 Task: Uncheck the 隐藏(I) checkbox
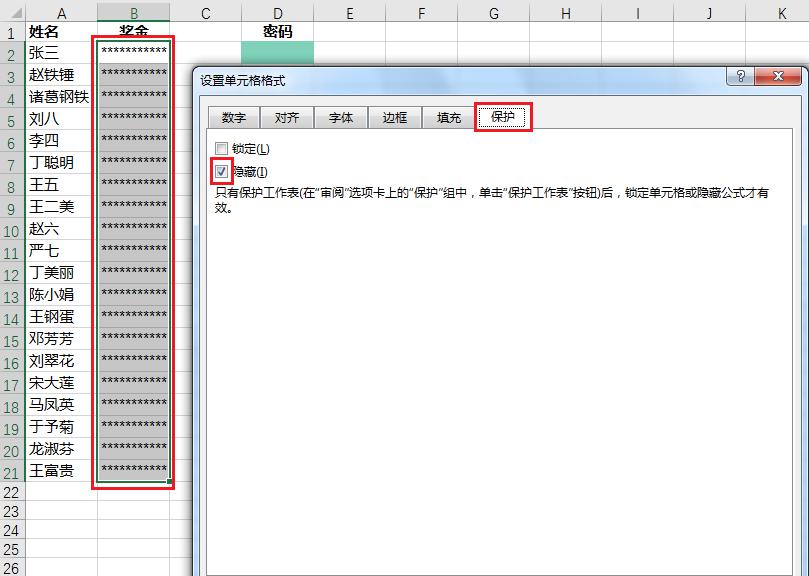pyautogui.click(x=221, y=171)
